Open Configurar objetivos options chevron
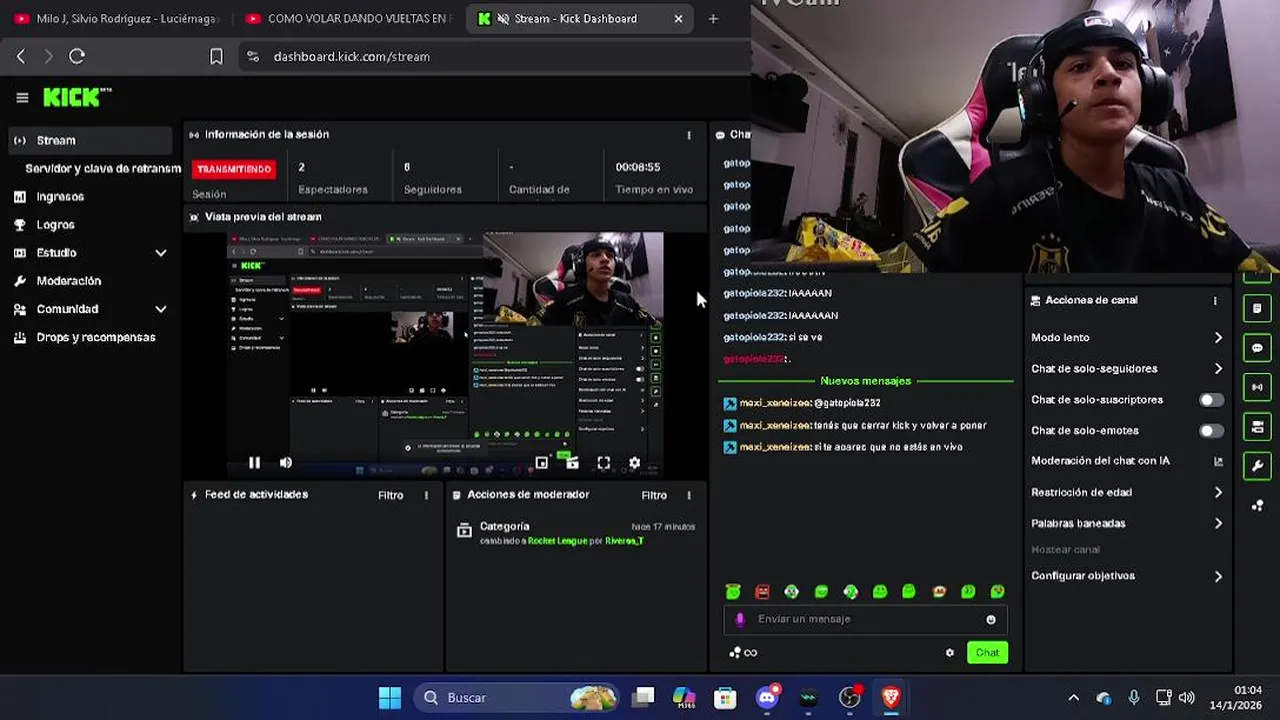This screenshot has height=720, width=1280. pos(1218,576)
